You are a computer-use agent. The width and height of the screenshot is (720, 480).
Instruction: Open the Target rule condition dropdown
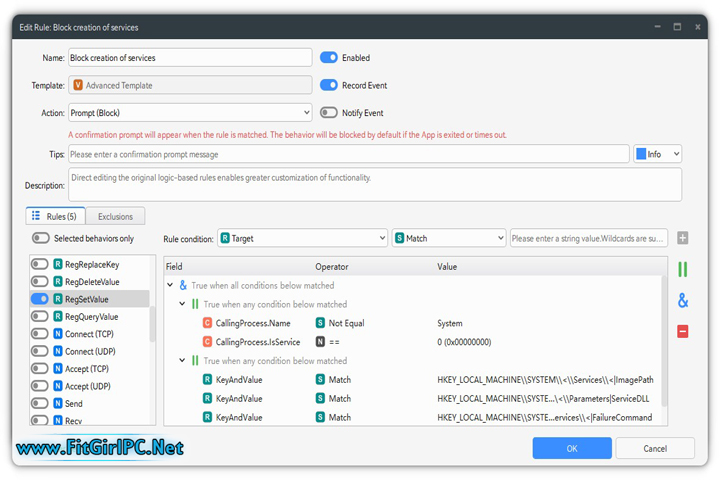[302, 238]
